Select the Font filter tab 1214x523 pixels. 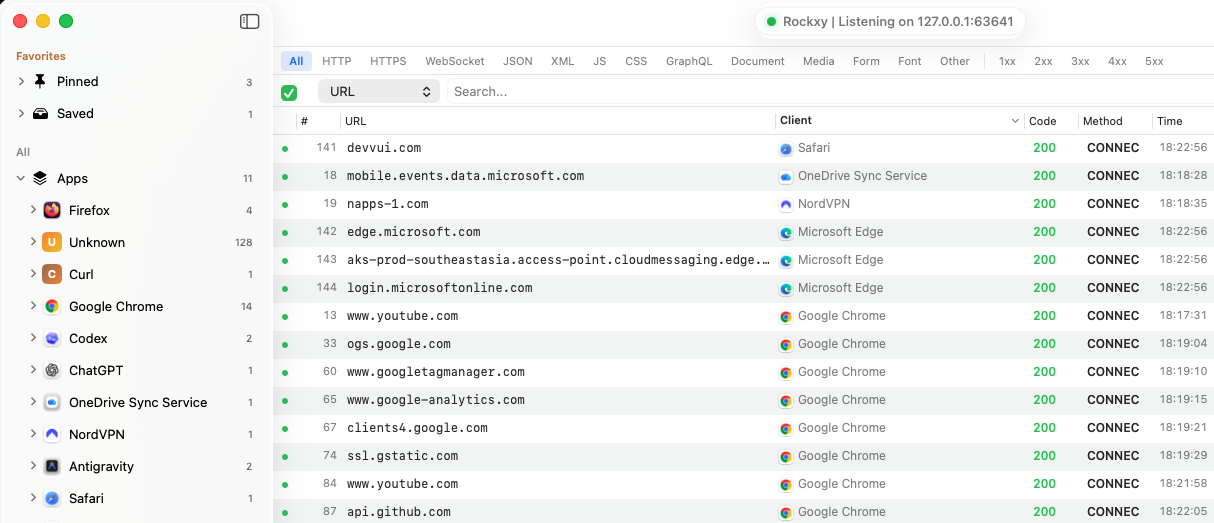point(910,61)
